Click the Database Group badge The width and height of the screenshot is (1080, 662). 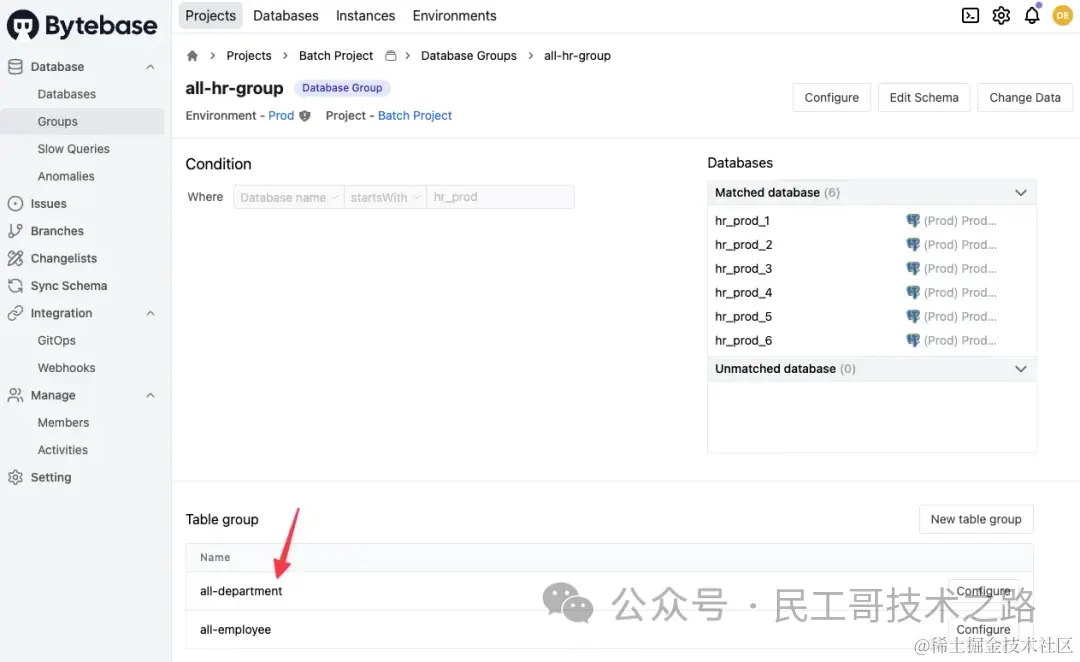342,88
